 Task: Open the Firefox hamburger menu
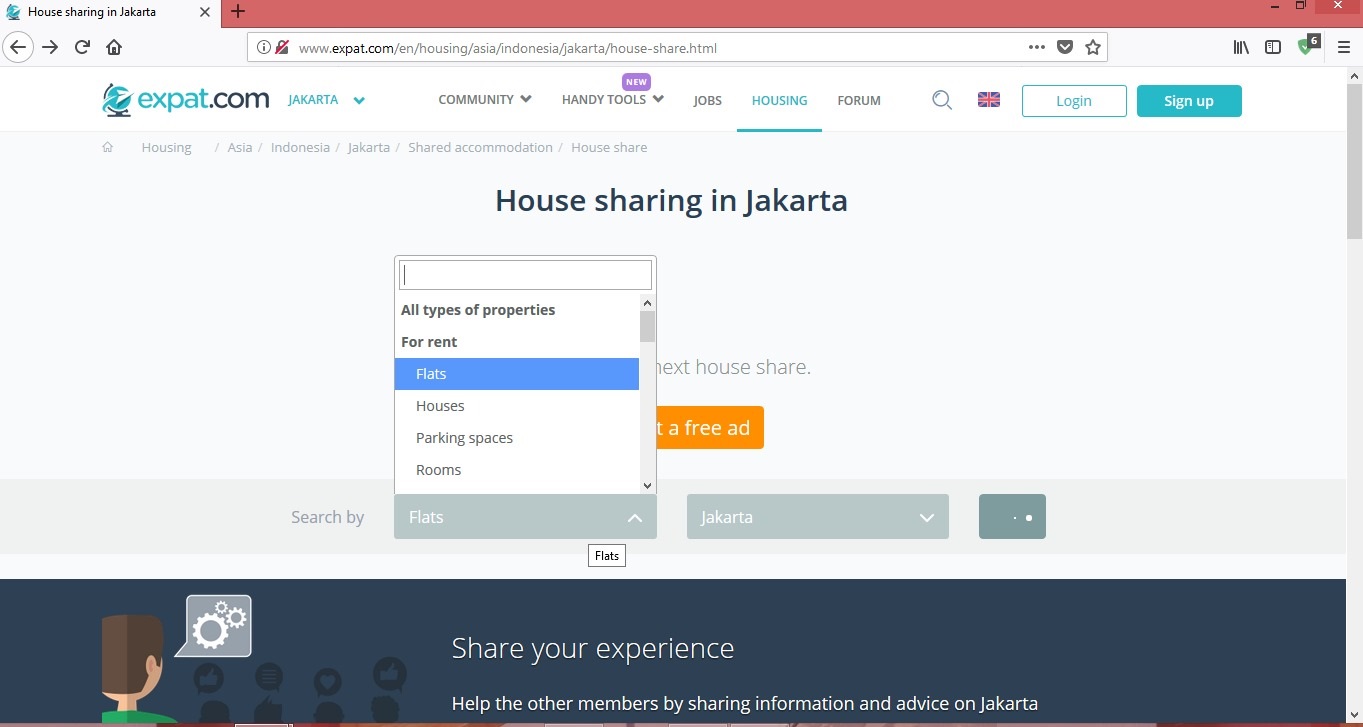tap(1344, 47)
